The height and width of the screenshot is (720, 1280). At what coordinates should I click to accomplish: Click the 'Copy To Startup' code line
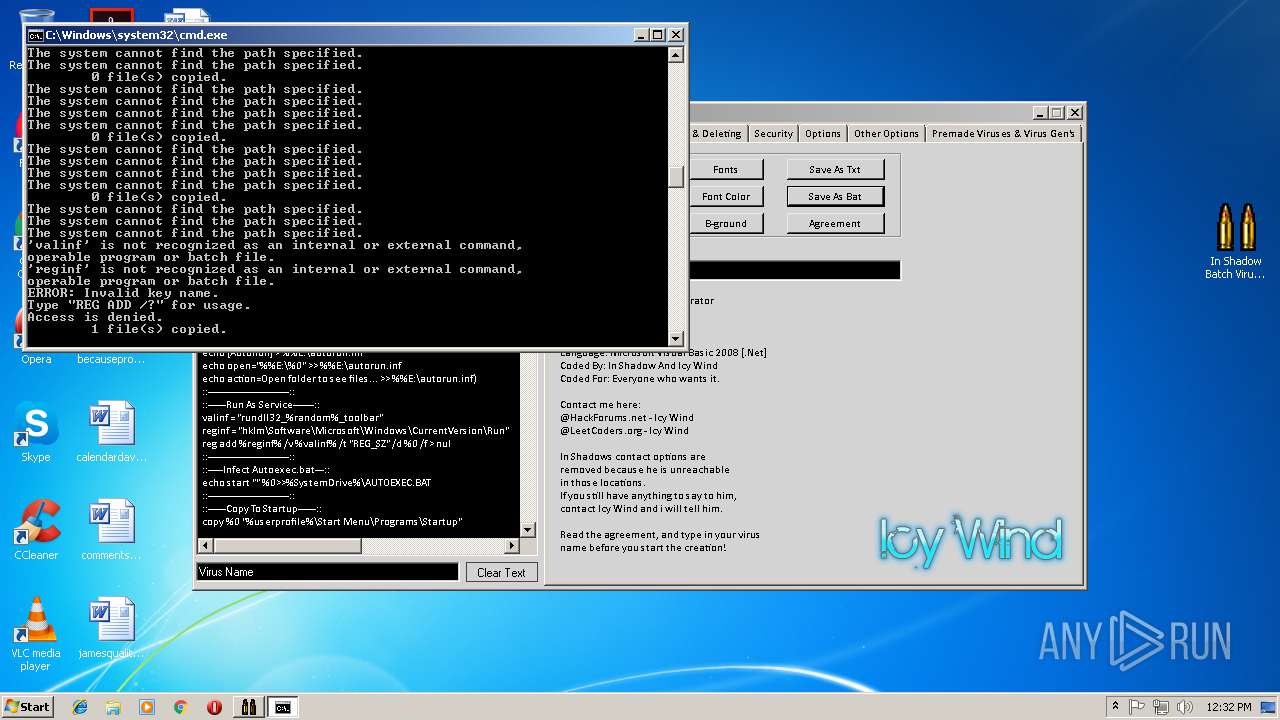point(262,509)
